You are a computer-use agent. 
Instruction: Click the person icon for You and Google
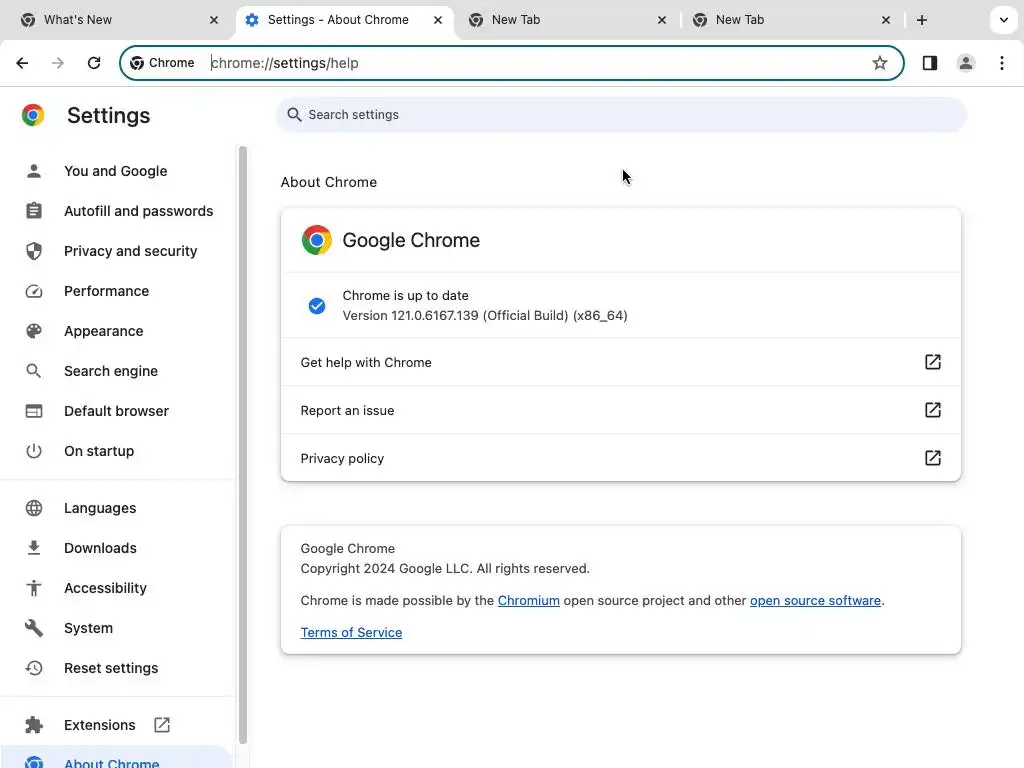click(34, 171)
